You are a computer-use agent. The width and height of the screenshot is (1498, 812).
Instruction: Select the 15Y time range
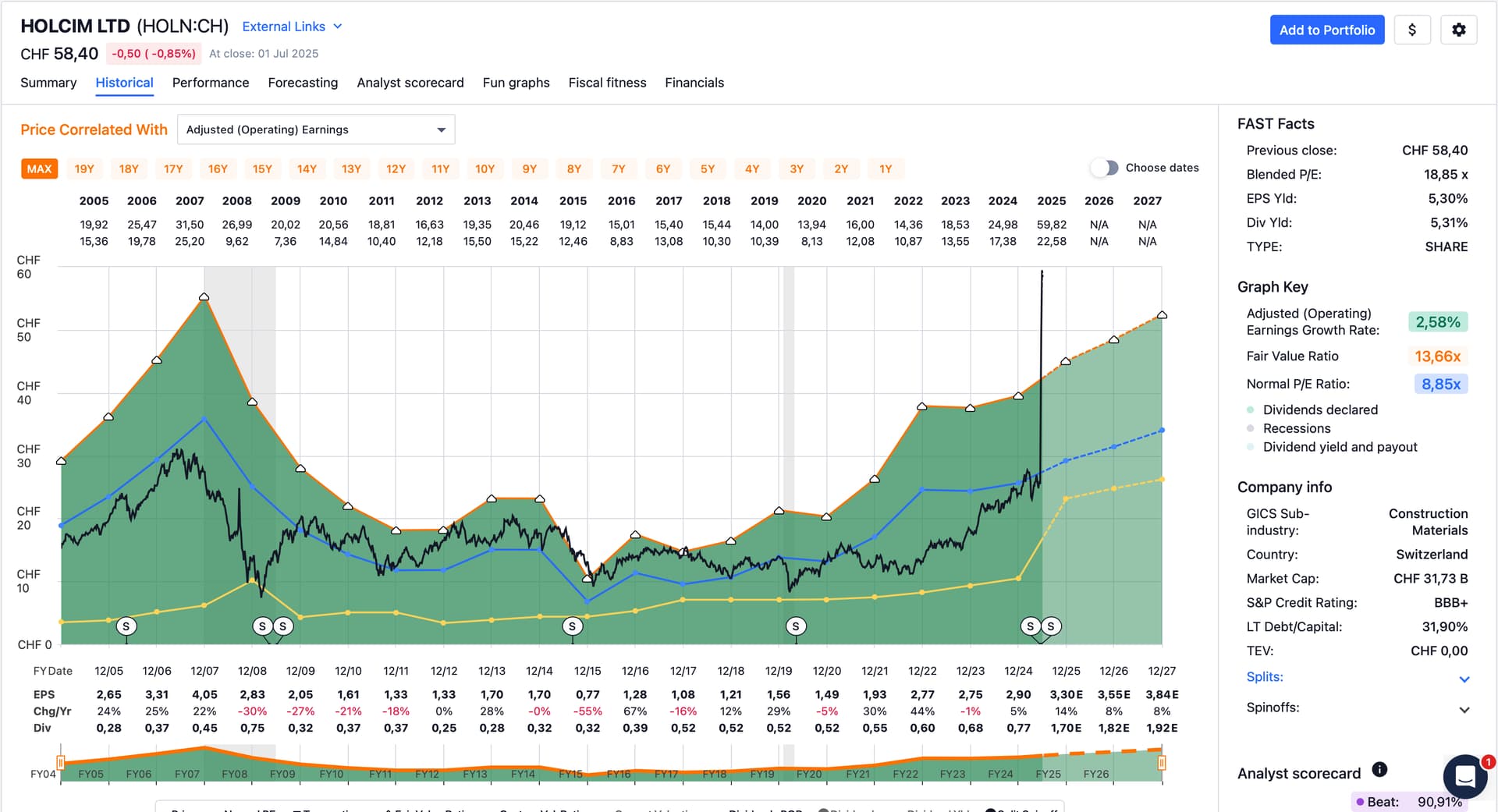(x=262, y=168)
